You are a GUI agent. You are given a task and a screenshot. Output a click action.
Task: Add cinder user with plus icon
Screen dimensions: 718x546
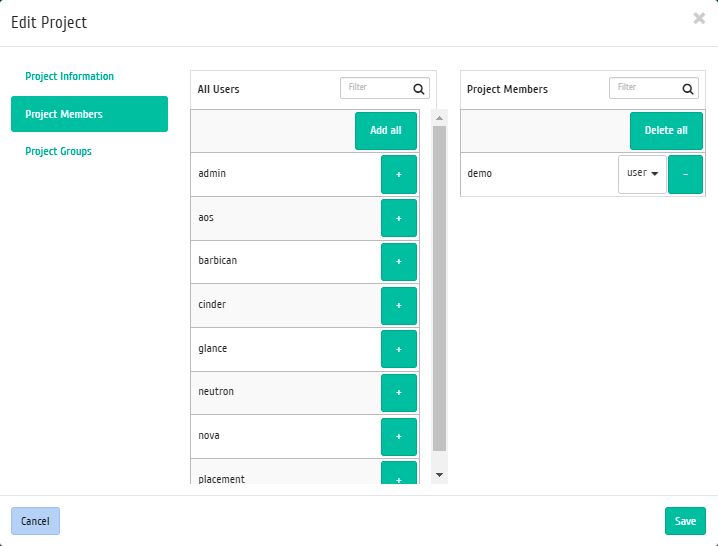tap(399, 306)
